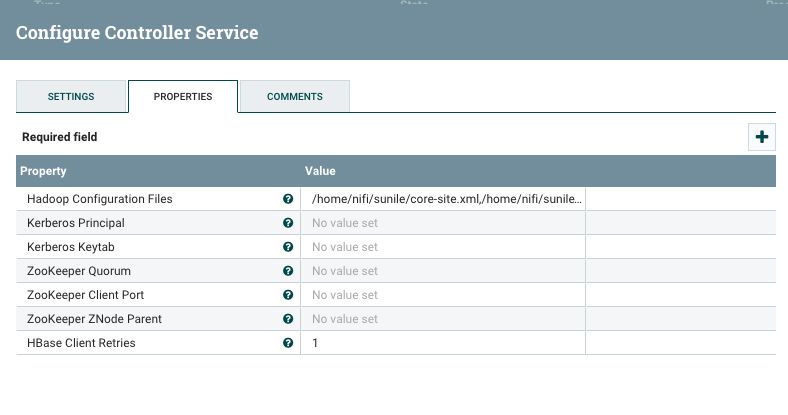Click help icon beside Kerberos Principal
This screenshot has height=415, width=788.
pyautogui.click(x=288, y=223)
